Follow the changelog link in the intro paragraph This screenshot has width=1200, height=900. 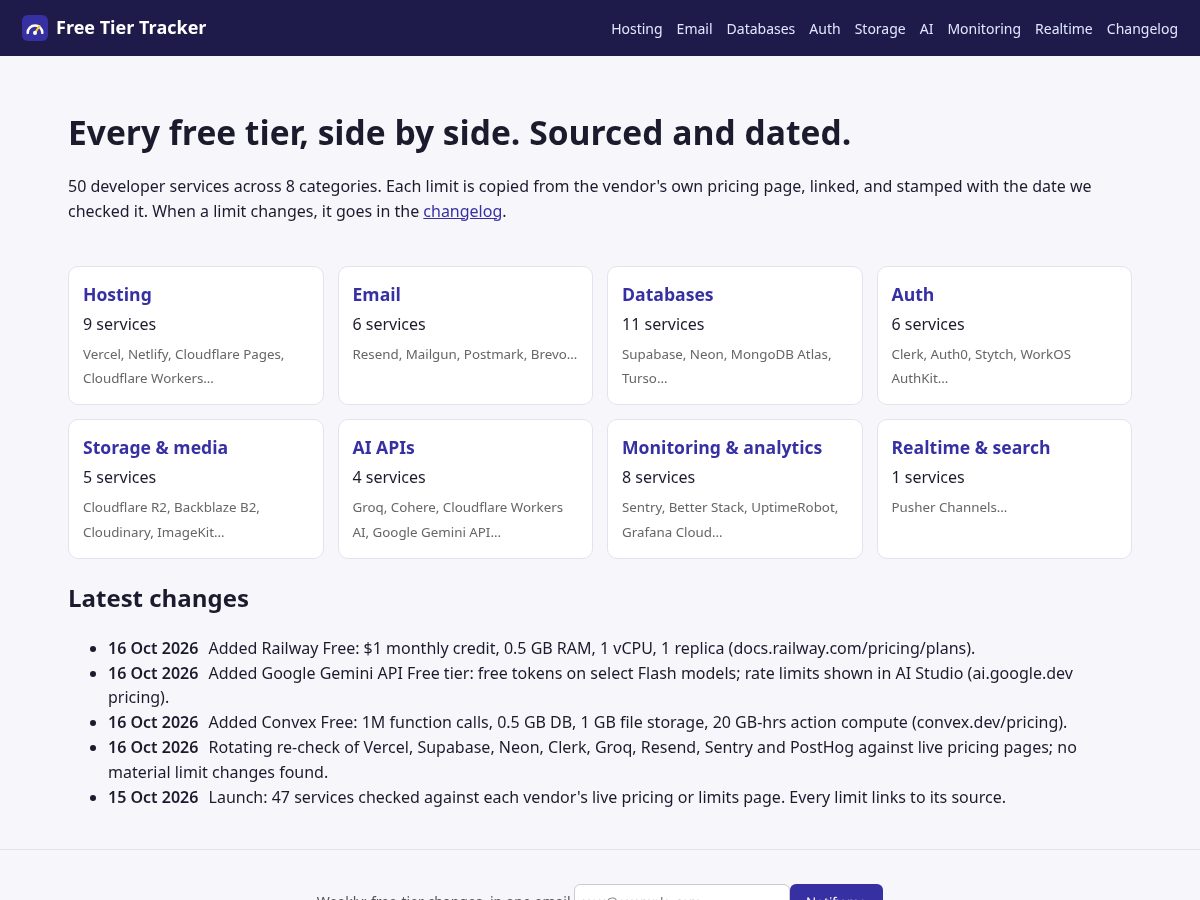(462, 211)
